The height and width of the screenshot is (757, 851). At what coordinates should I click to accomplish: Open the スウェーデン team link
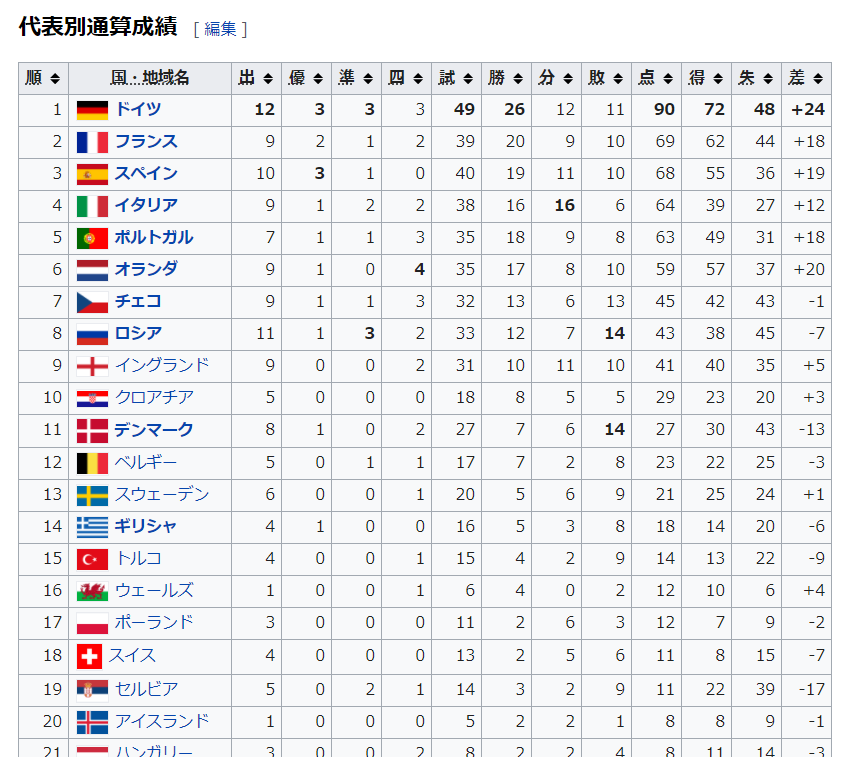[161, 495]
